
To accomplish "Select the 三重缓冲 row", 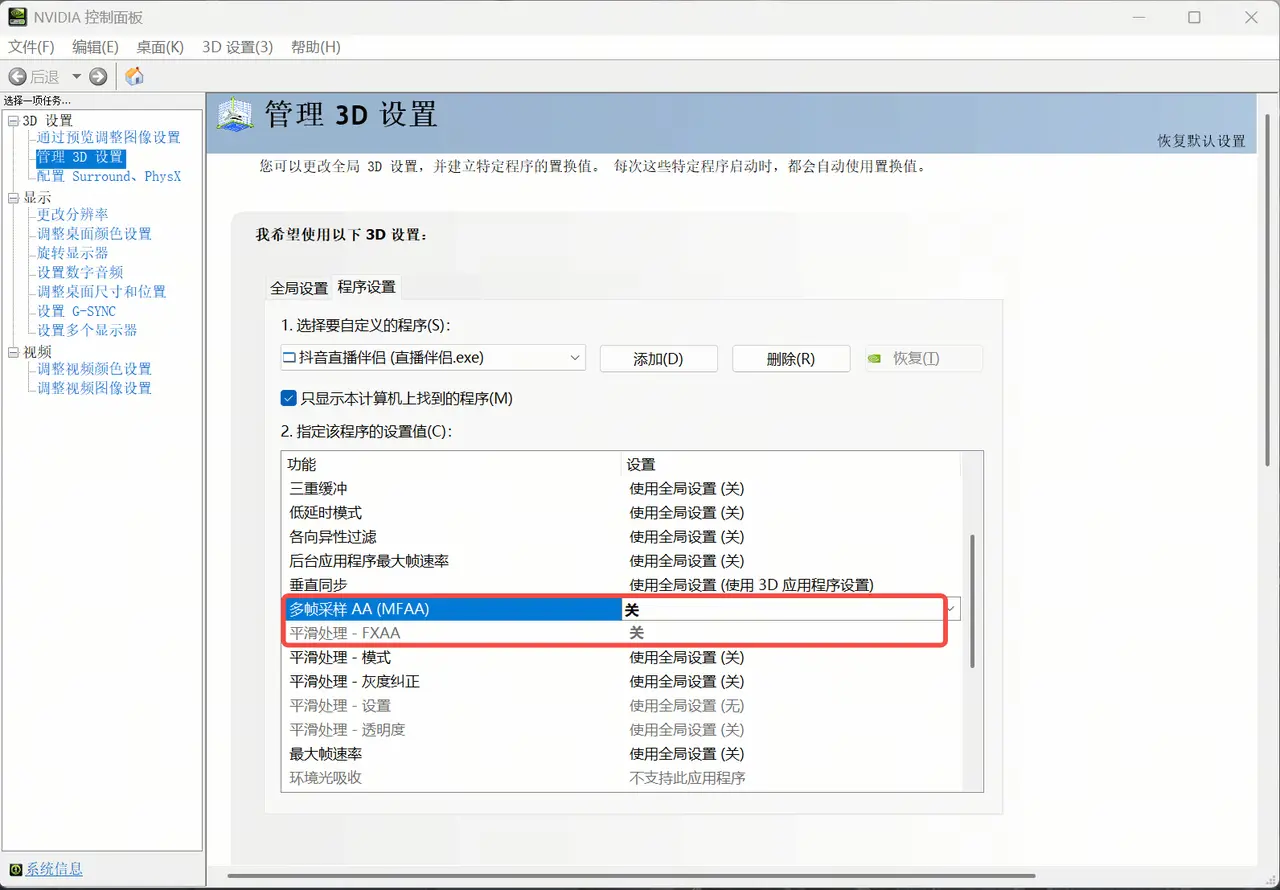I will coord(621,489).
